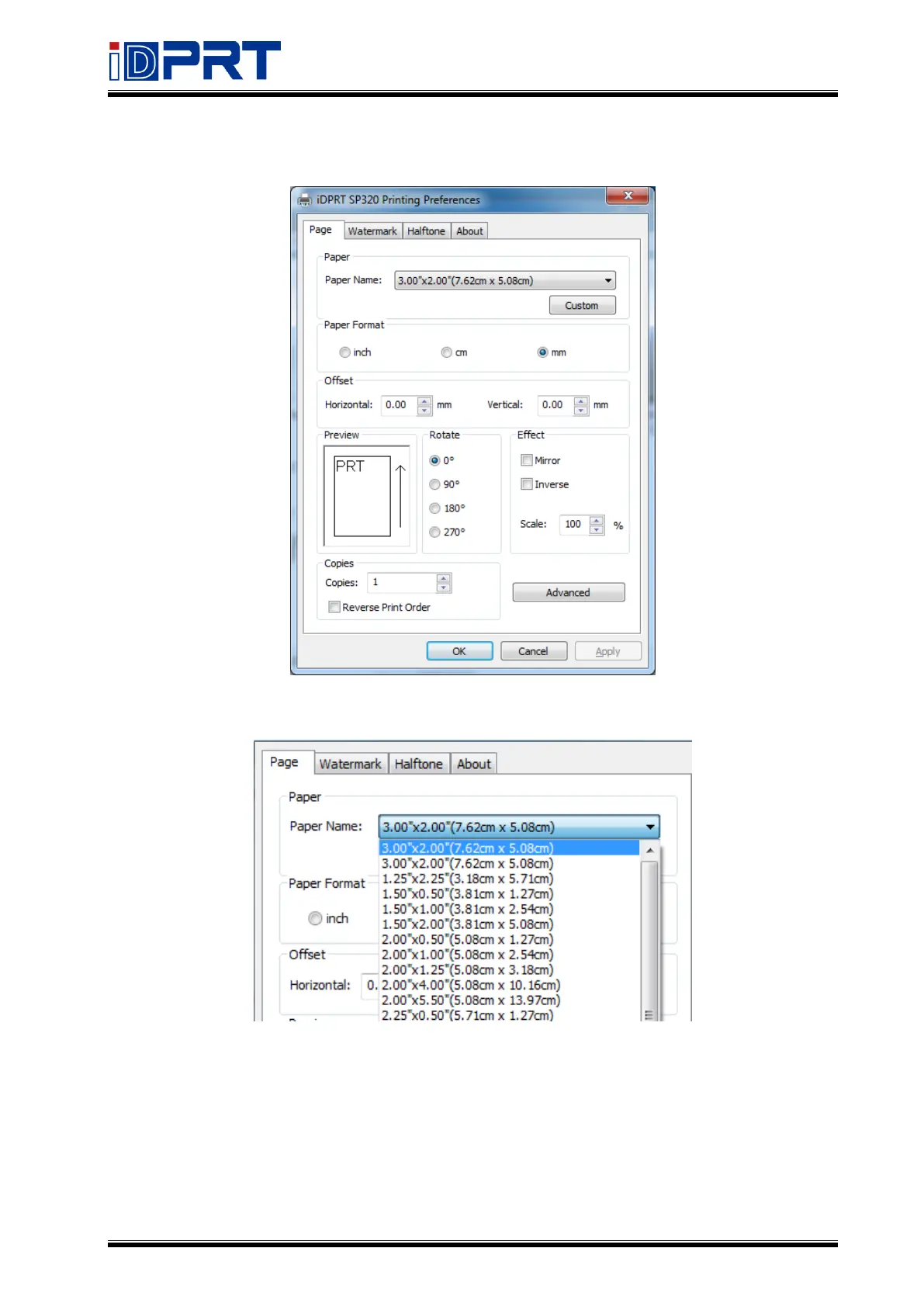Choose second 3.00"x2.00"(7.62cm x 5.08cm) list entry
Image resolution: width=924 pixels, height=1307 pixels.
click(x=509, y=863)
